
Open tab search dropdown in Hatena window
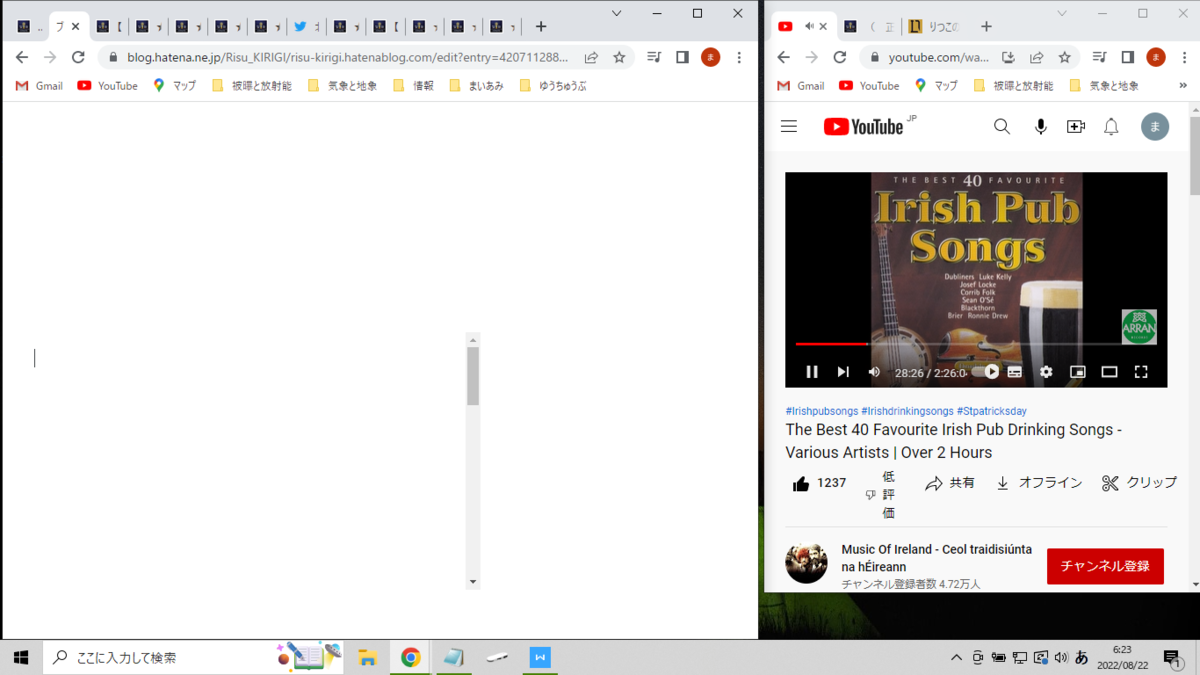point(617,14)
